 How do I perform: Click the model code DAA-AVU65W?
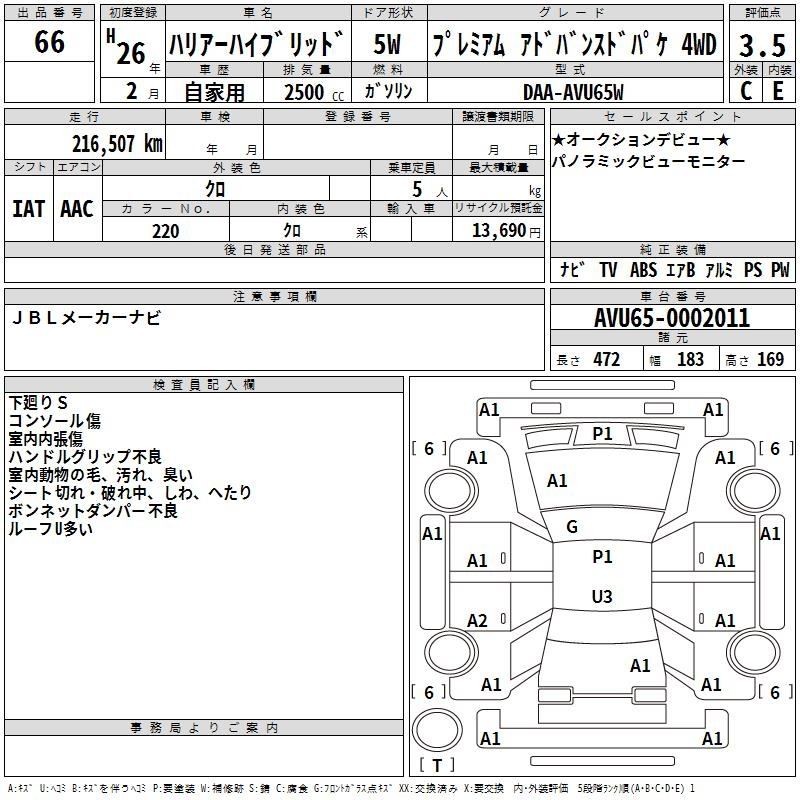coord(573,93)
